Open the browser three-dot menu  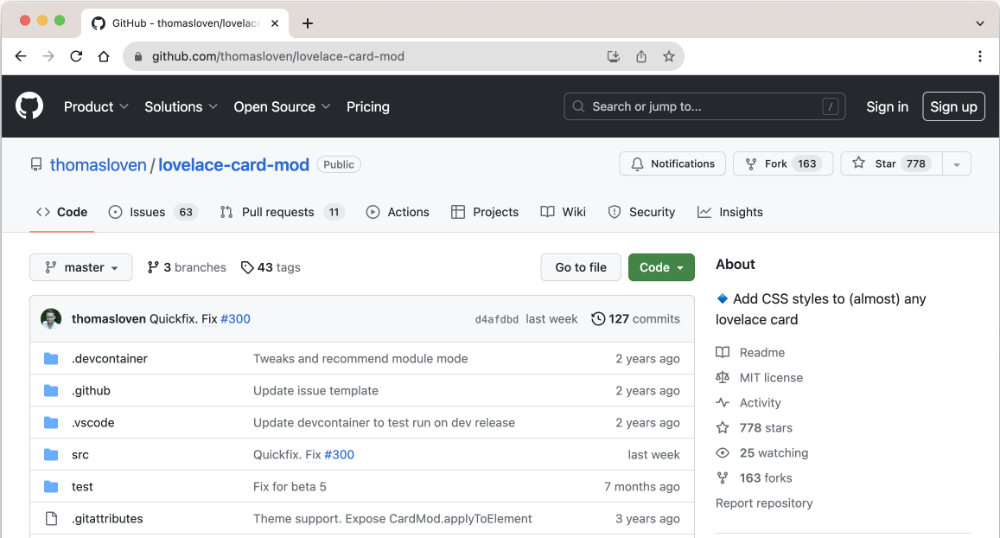click(980, 56)
